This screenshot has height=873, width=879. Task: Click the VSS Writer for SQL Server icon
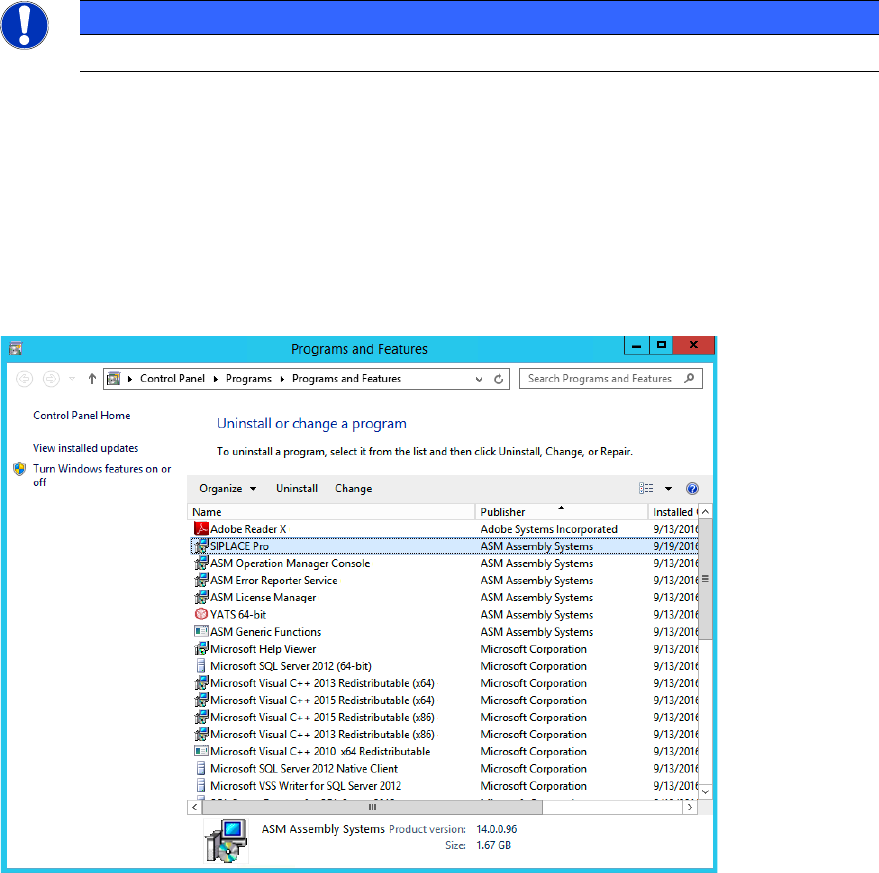pos(201,786)
